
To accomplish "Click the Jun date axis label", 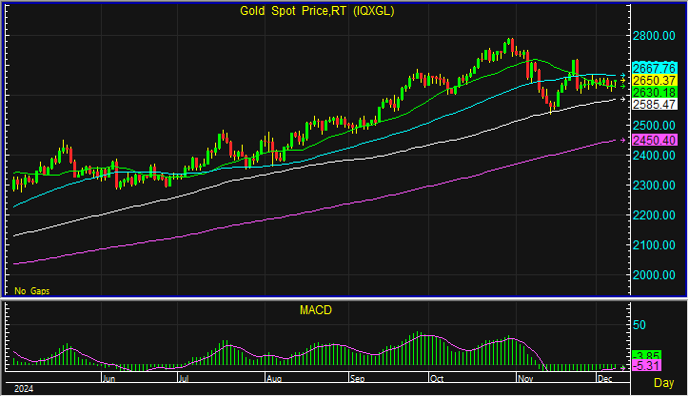I will click(109, 379).
